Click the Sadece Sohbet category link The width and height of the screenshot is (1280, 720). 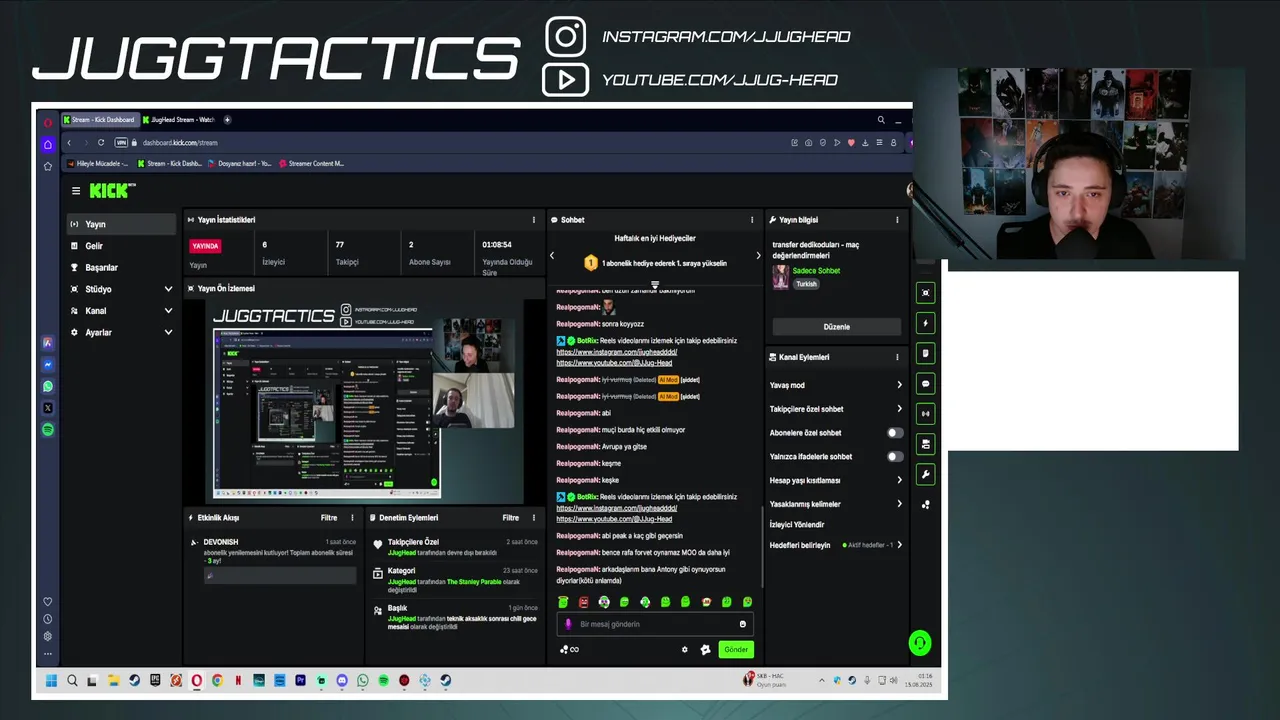tap(816, 271)
